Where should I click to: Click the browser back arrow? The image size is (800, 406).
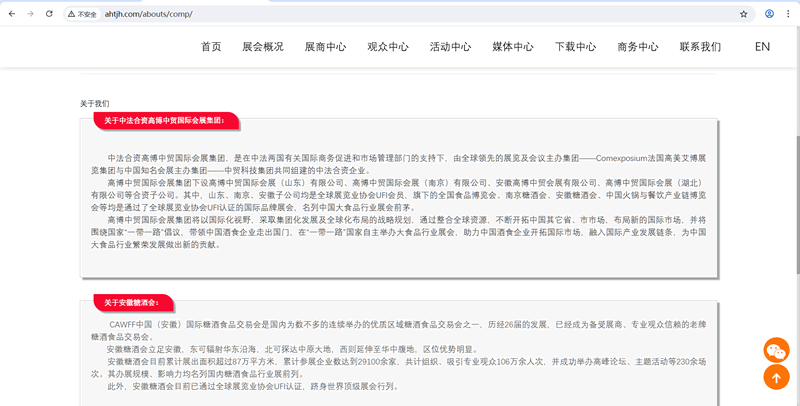(11, 14)
